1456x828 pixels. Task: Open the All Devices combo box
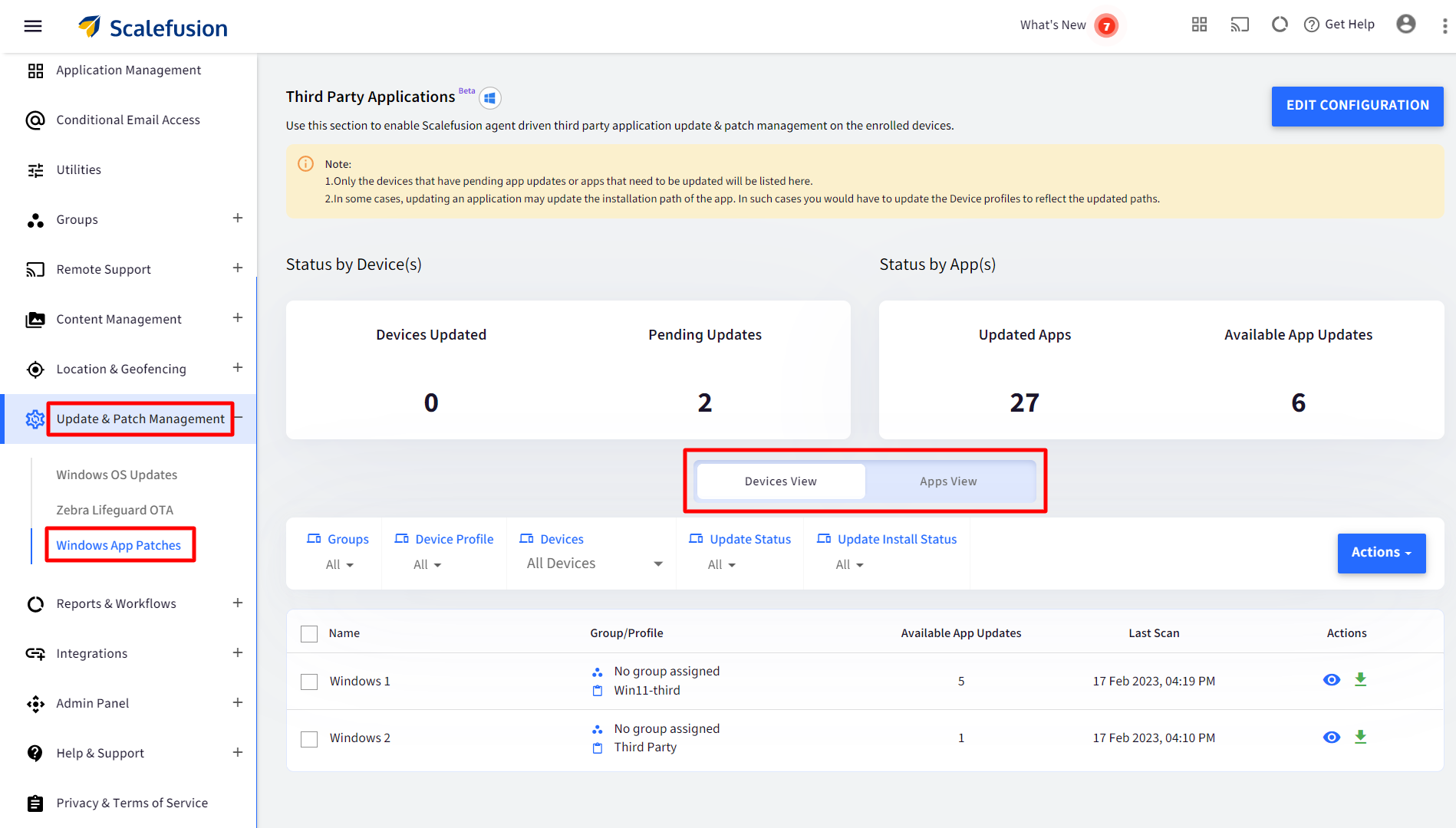(x=594, y=563)
